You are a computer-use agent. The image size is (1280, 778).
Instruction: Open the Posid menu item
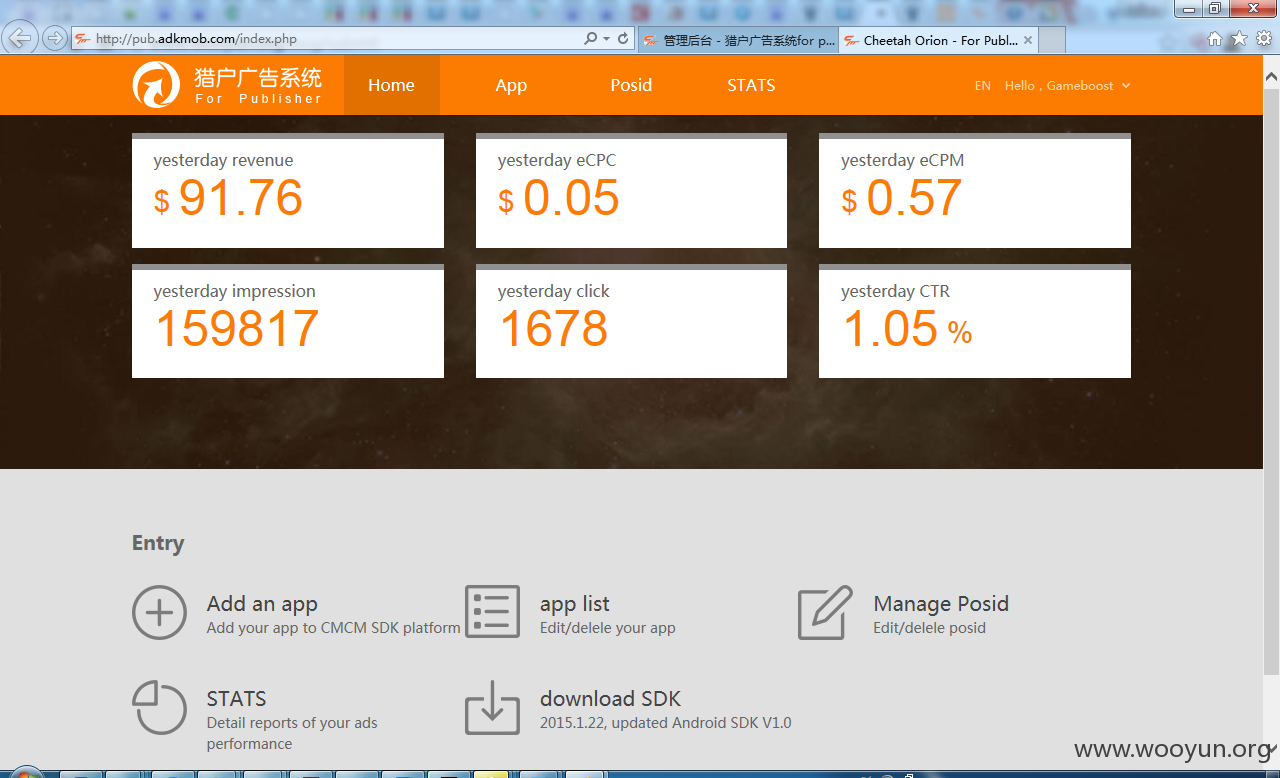coord(631,85)
